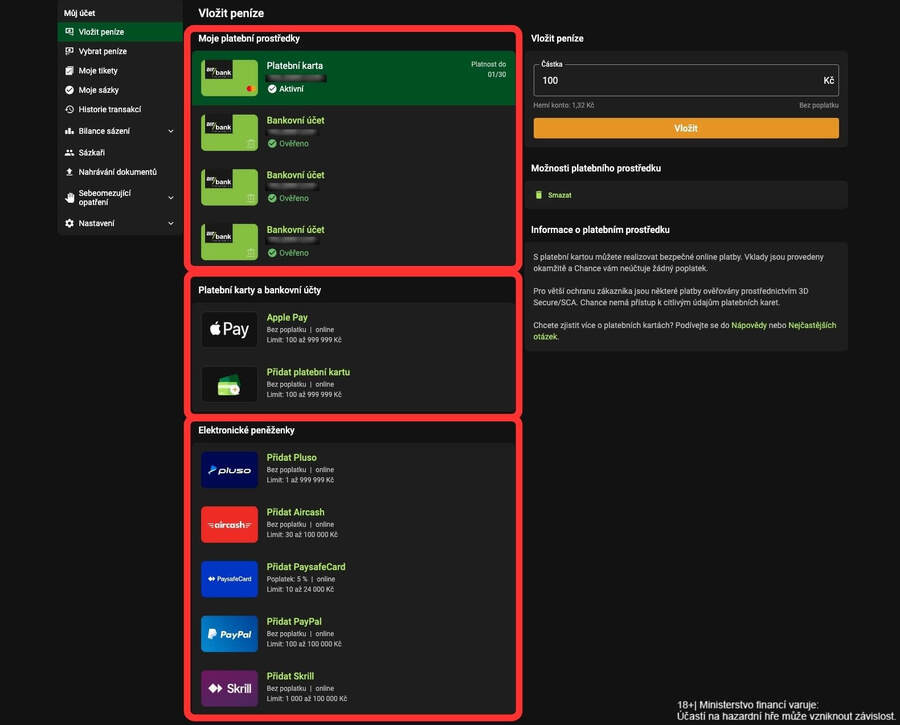
Task: Click the Pluso logo
Action: pos(230,470)
